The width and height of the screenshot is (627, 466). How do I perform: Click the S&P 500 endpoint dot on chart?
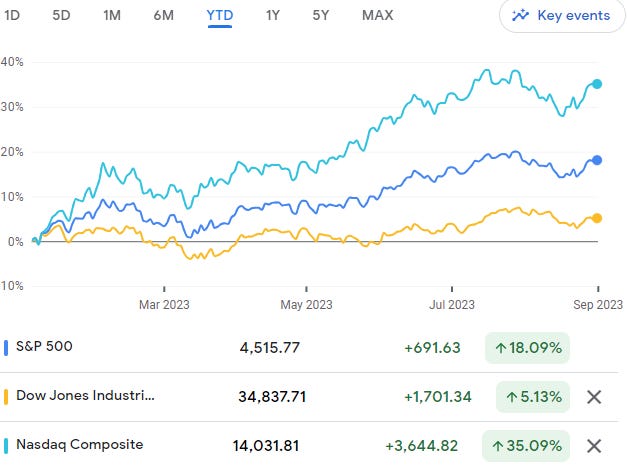click(597, 160)
